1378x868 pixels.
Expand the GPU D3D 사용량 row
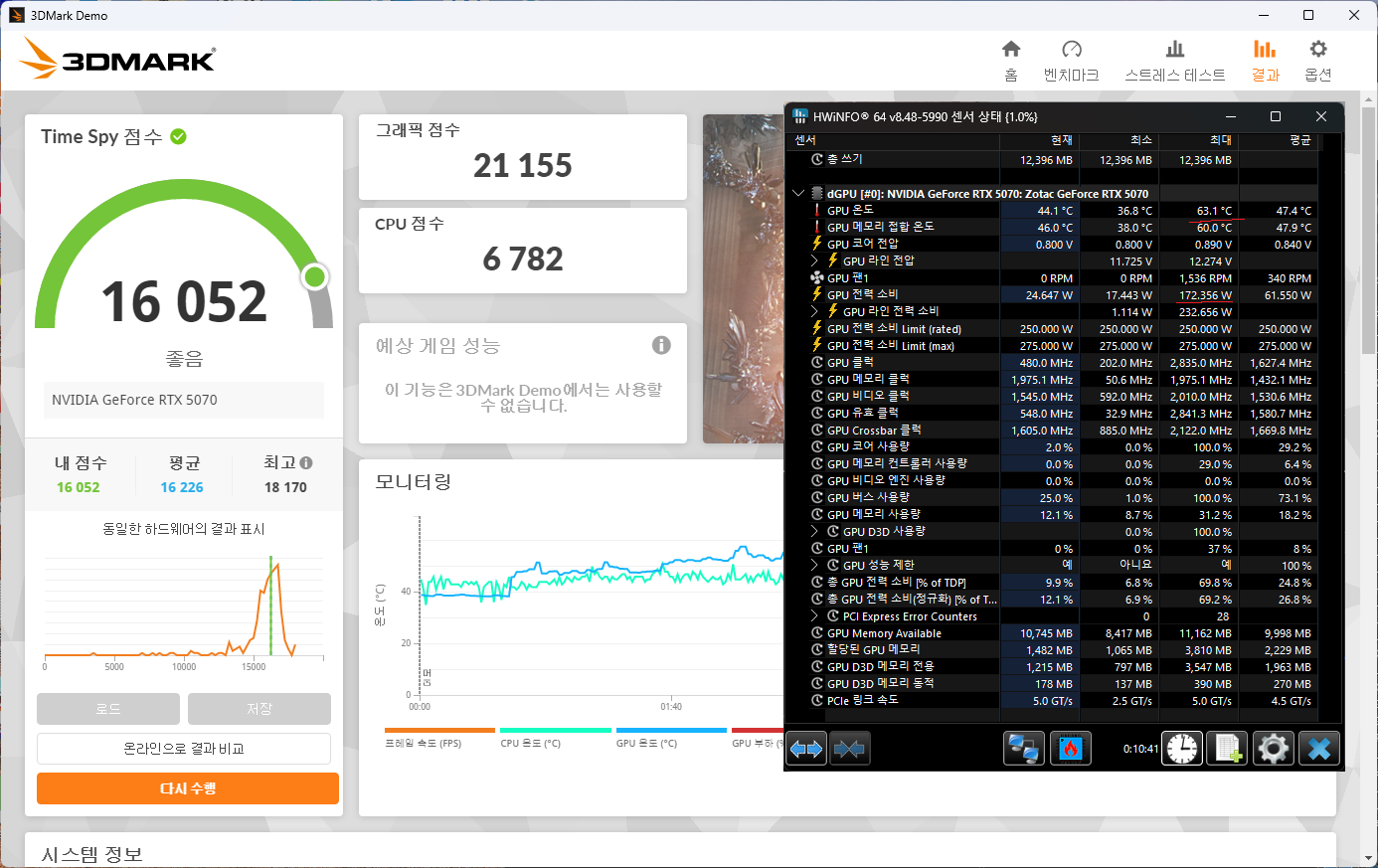coord(815,531)
